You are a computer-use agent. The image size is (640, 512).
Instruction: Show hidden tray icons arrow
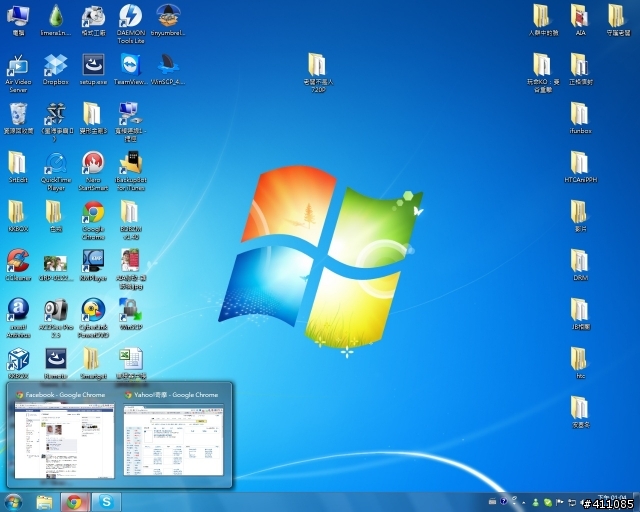click(x=524, y=502)
